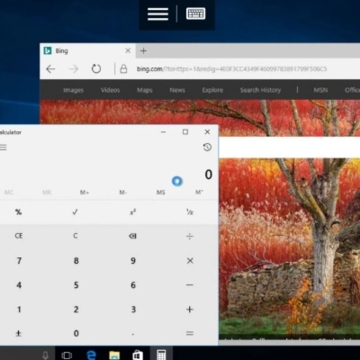Image resolution: width=360 pixels, height=360 pixels.
Task: Click the equals button
Action: pos(190,333)
